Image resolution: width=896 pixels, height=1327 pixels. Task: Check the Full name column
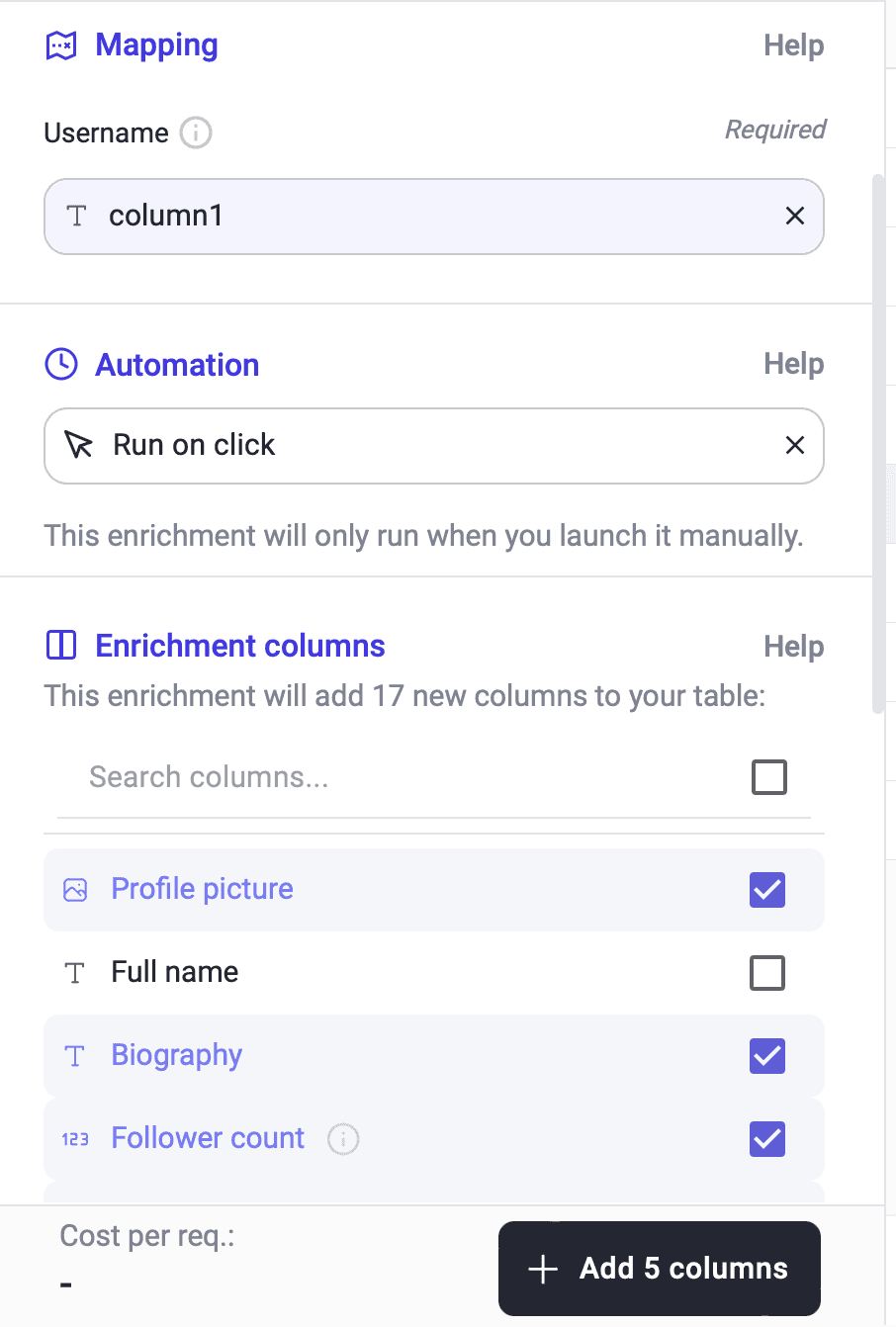tap(767, 973)
